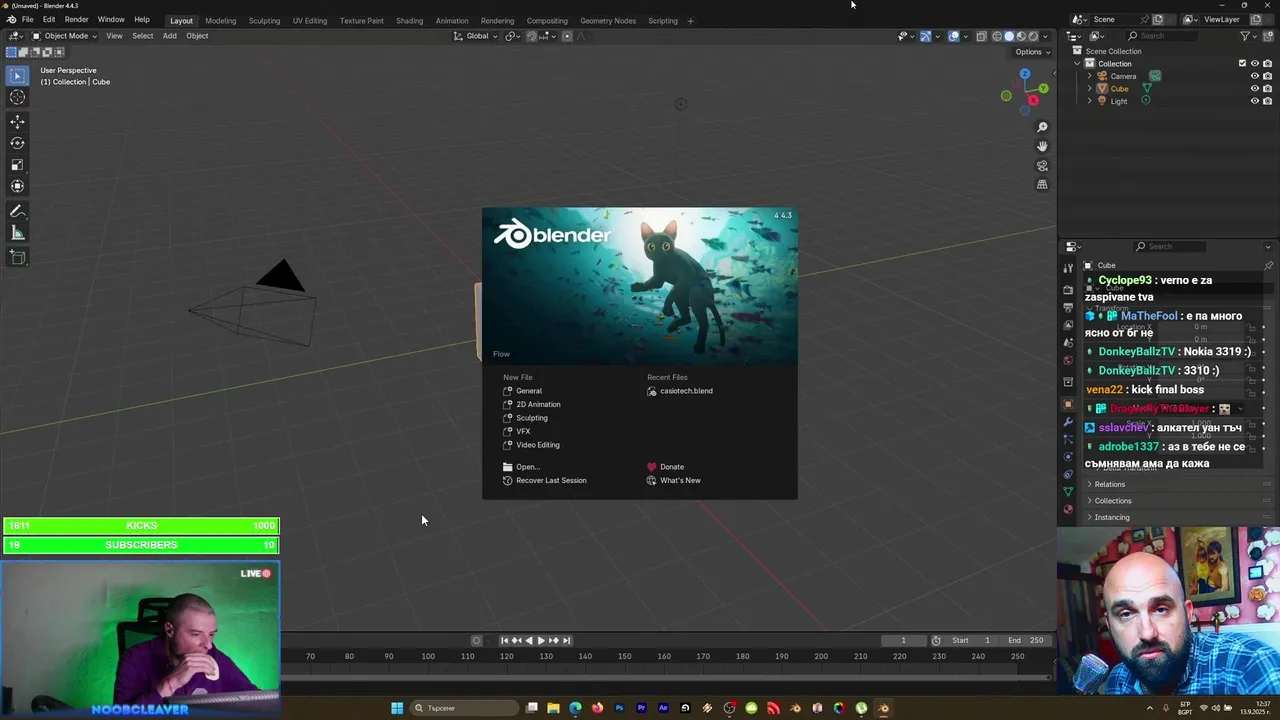
Task: Open the Render menu
Action: [77, 20]
